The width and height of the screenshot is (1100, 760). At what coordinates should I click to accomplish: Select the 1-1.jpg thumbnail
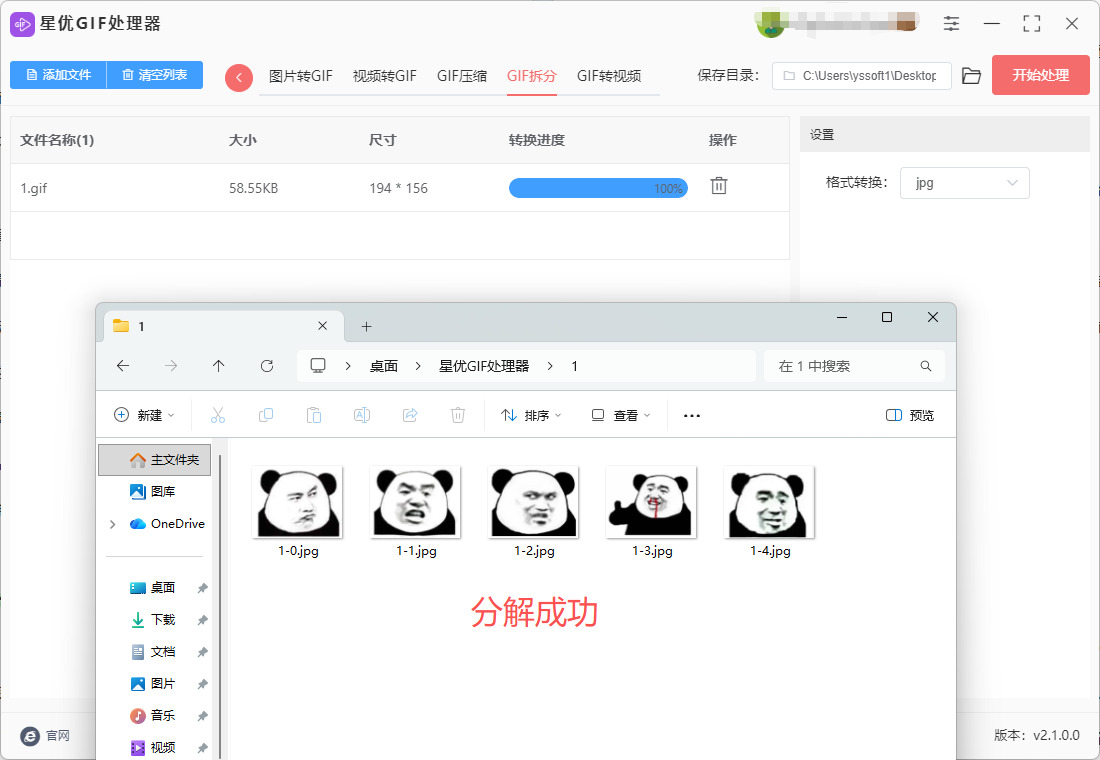[x=416, y=502]
